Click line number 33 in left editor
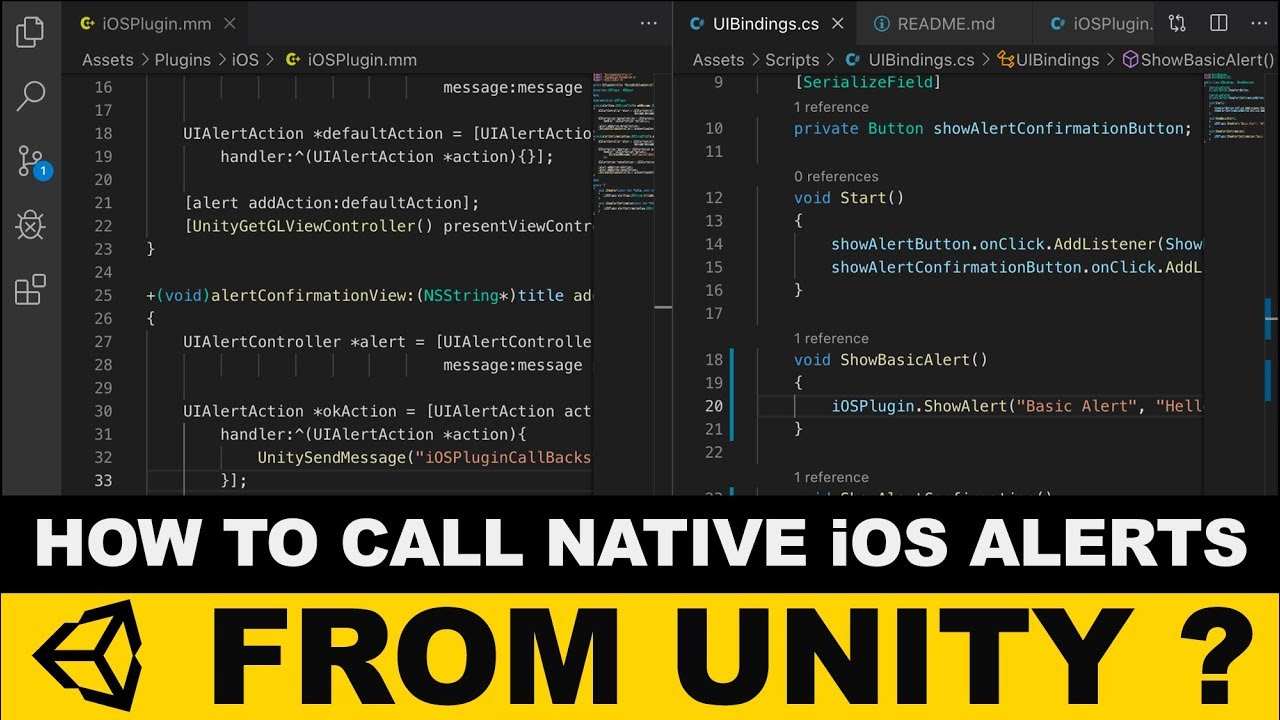1280x720 pixels. pos(103,480)
